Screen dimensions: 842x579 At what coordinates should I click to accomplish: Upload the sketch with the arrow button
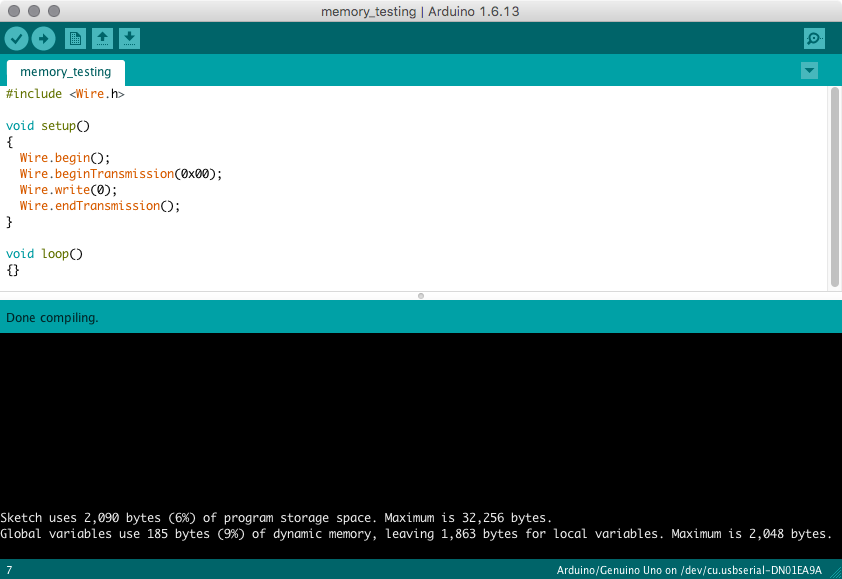(x=43, y=39)
